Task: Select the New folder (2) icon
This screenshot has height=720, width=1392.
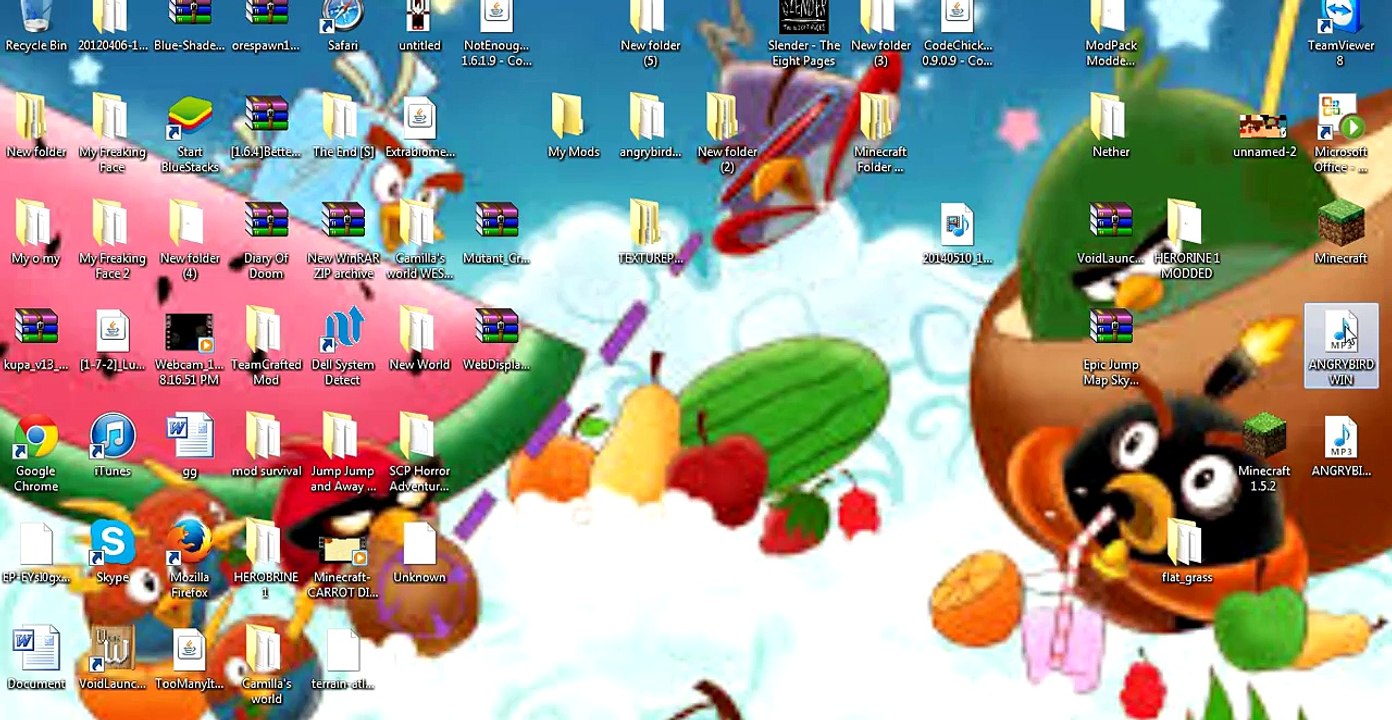Action: click(727, 135)
